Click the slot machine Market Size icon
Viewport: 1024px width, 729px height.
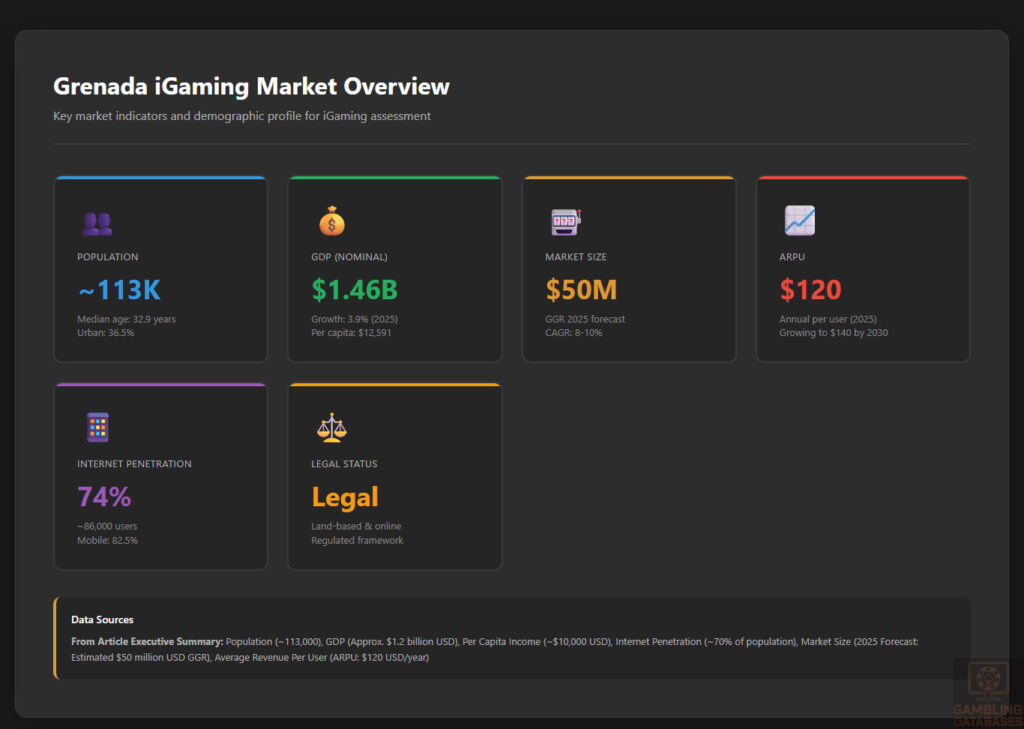pos(564,221)
